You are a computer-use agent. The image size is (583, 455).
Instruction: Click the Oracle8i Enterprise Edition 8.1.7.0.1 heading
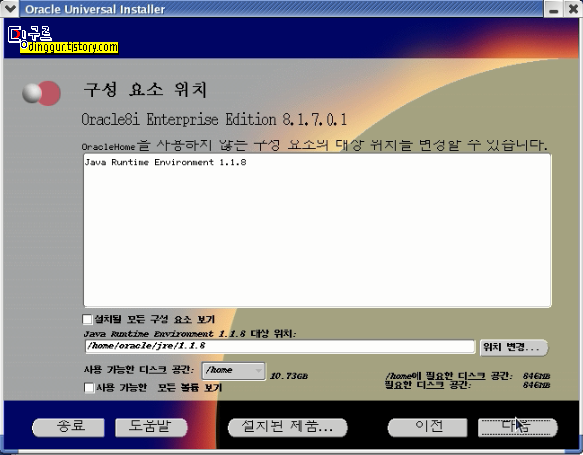[x=214, y=119]
